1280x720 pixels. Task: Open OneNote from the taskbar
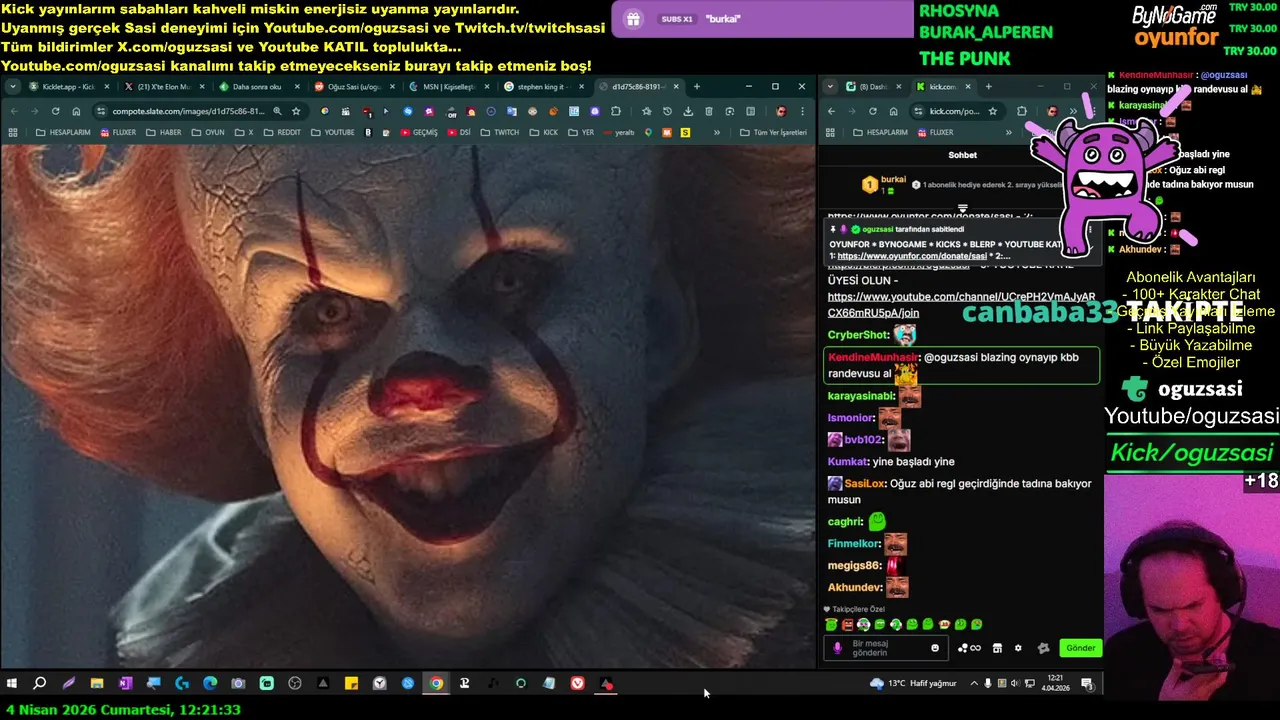(x=125, y=684)
